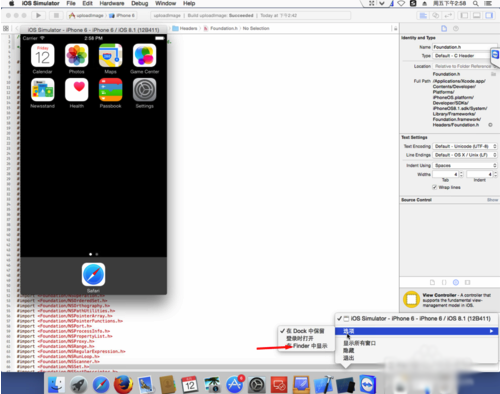Open the Game Center app

pyautogui.click(x=144, y=55)
